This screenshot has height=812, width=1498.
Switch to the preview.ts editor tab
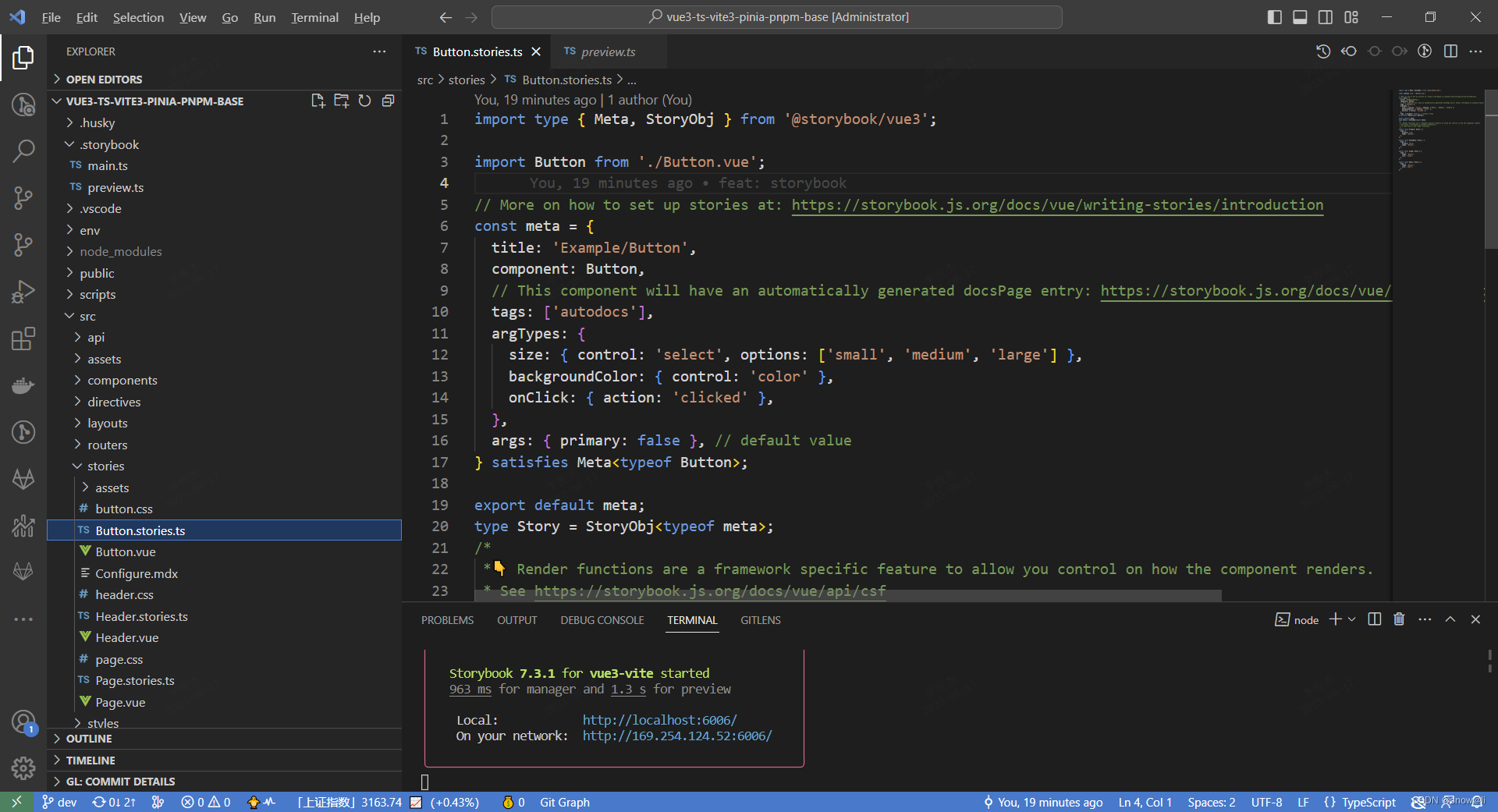[x=609, y=51]
